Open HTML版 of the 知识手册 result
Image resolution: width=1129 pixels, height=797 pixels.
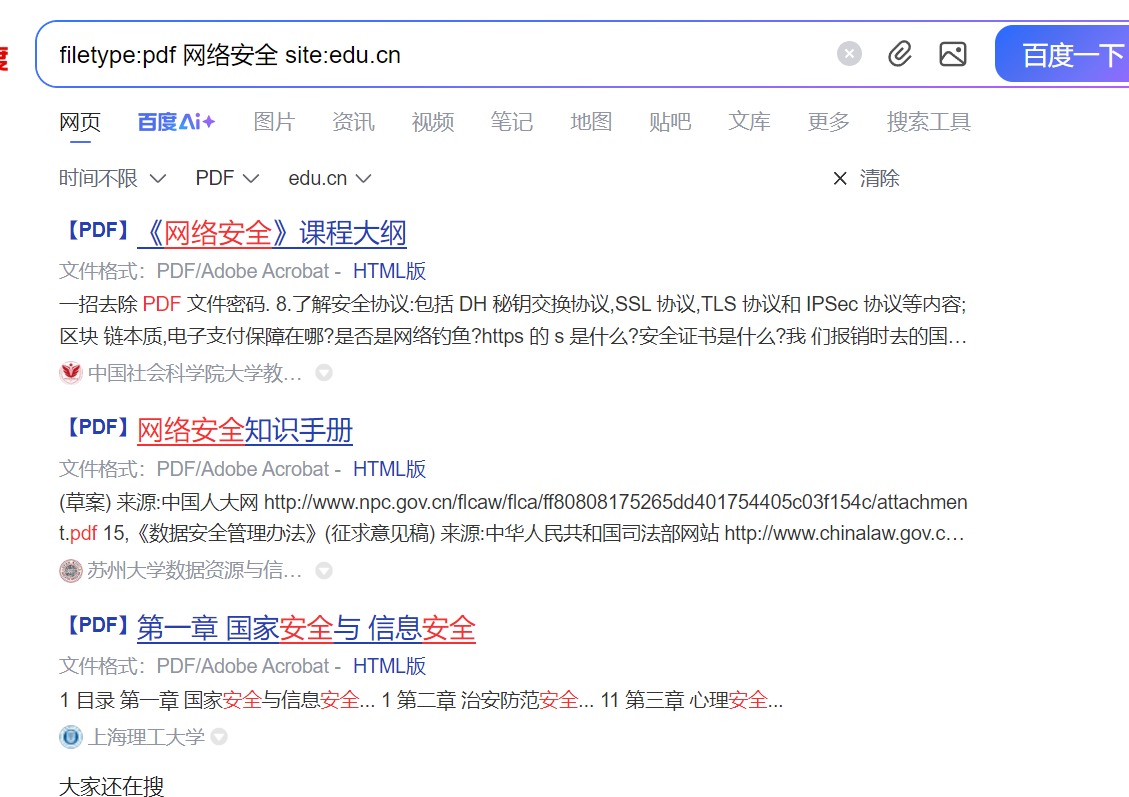(x=390, y=469)
